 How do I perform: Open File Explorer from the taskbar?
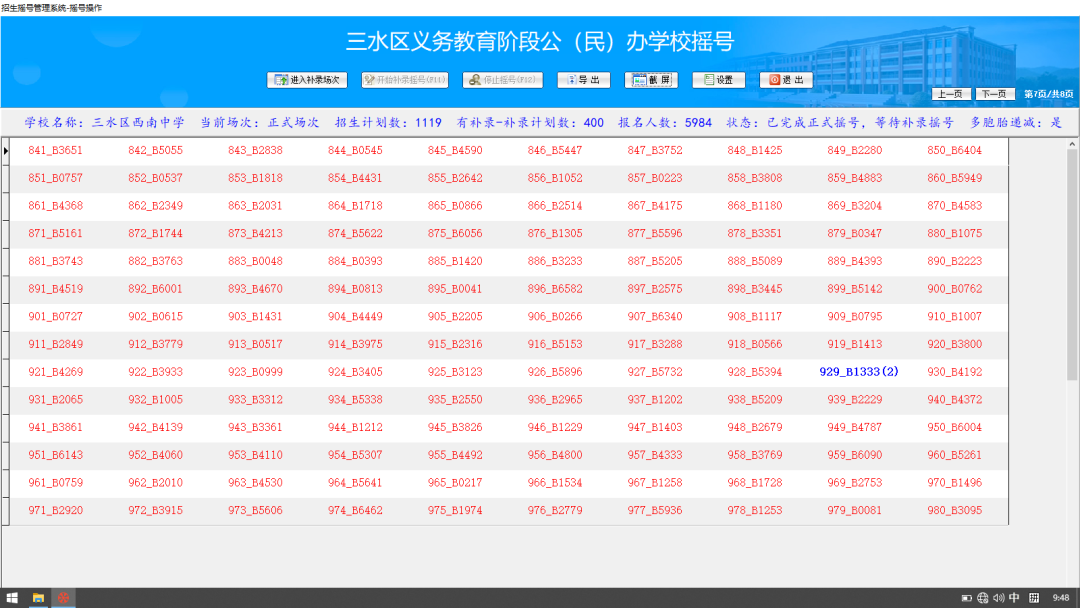pos(38,598)
